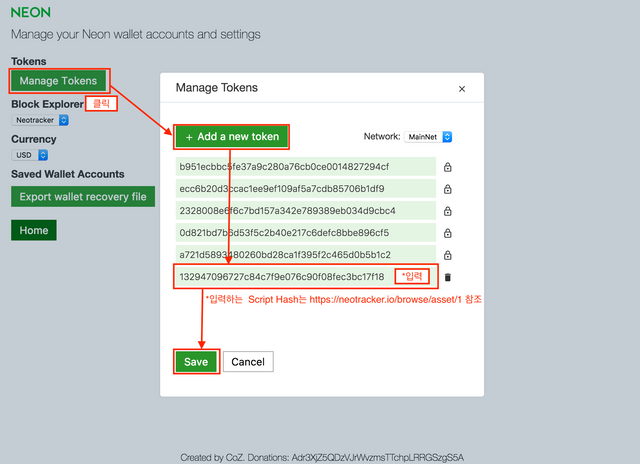Screen dimensions: 640x464
Task: Click the NEON logo
Action: (x=31, y=12)
